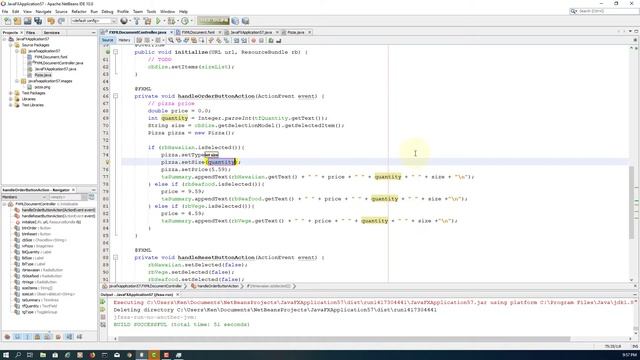Click the Comment icon in editor toolbar
640x360 pixels.
pyautogui.click(x=271, y=40)
